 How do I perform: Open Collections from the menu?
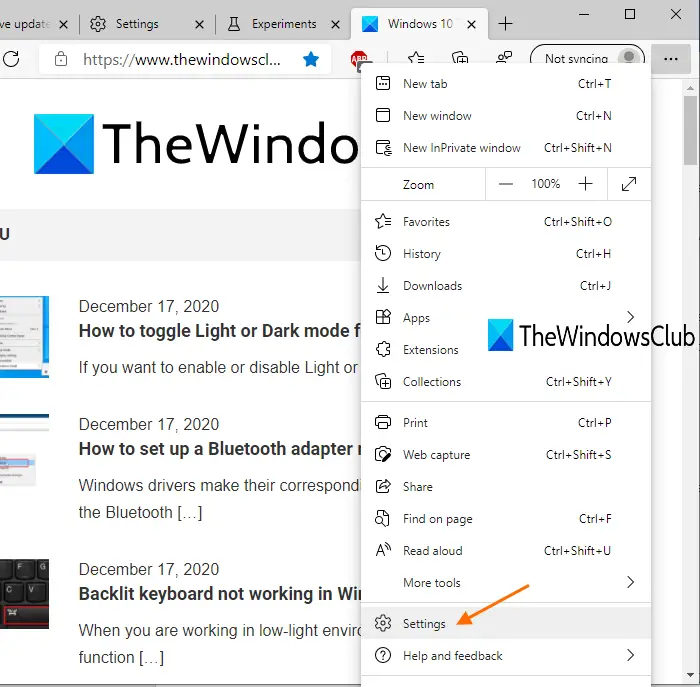[x=506, y=382]
